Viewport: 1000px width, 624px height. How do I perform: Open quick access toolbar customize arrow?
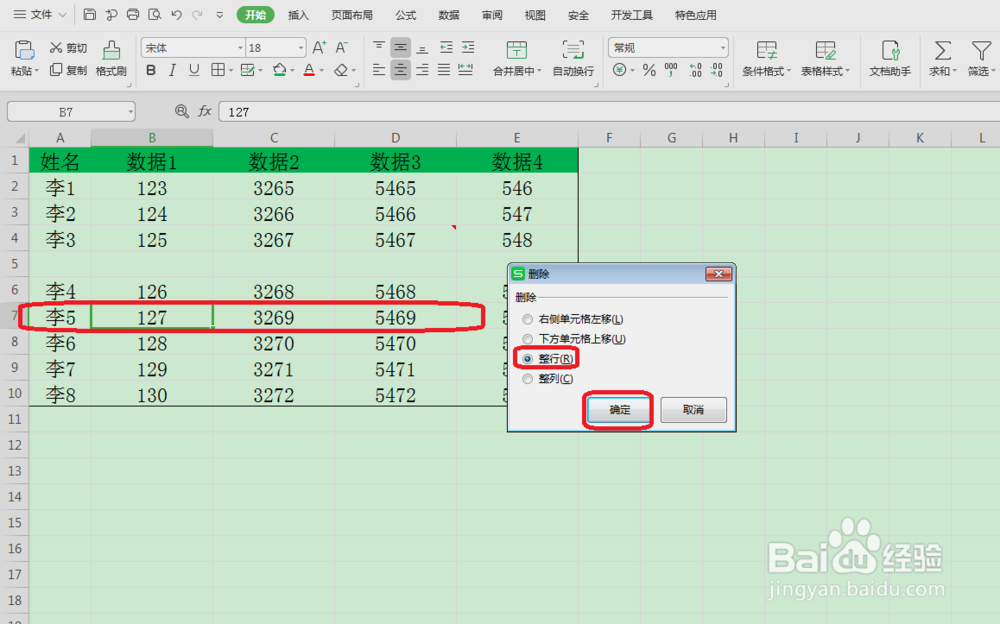(219, 15)
